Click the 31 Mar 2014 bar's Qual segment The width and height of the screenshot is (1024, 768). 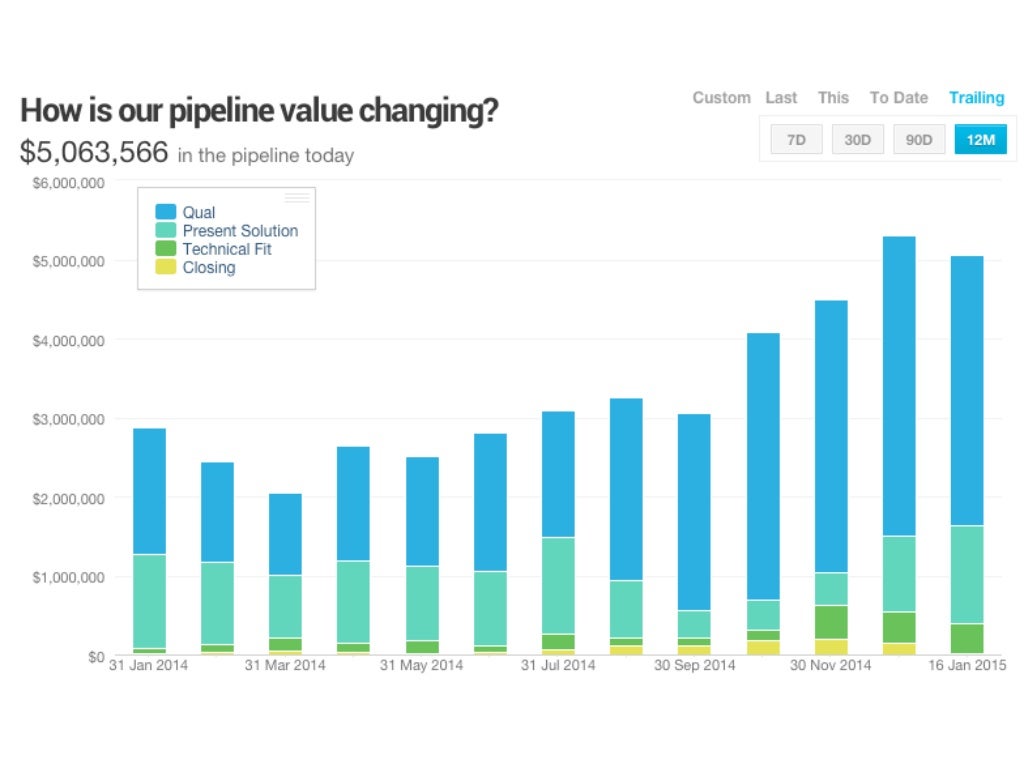point(285,534)
